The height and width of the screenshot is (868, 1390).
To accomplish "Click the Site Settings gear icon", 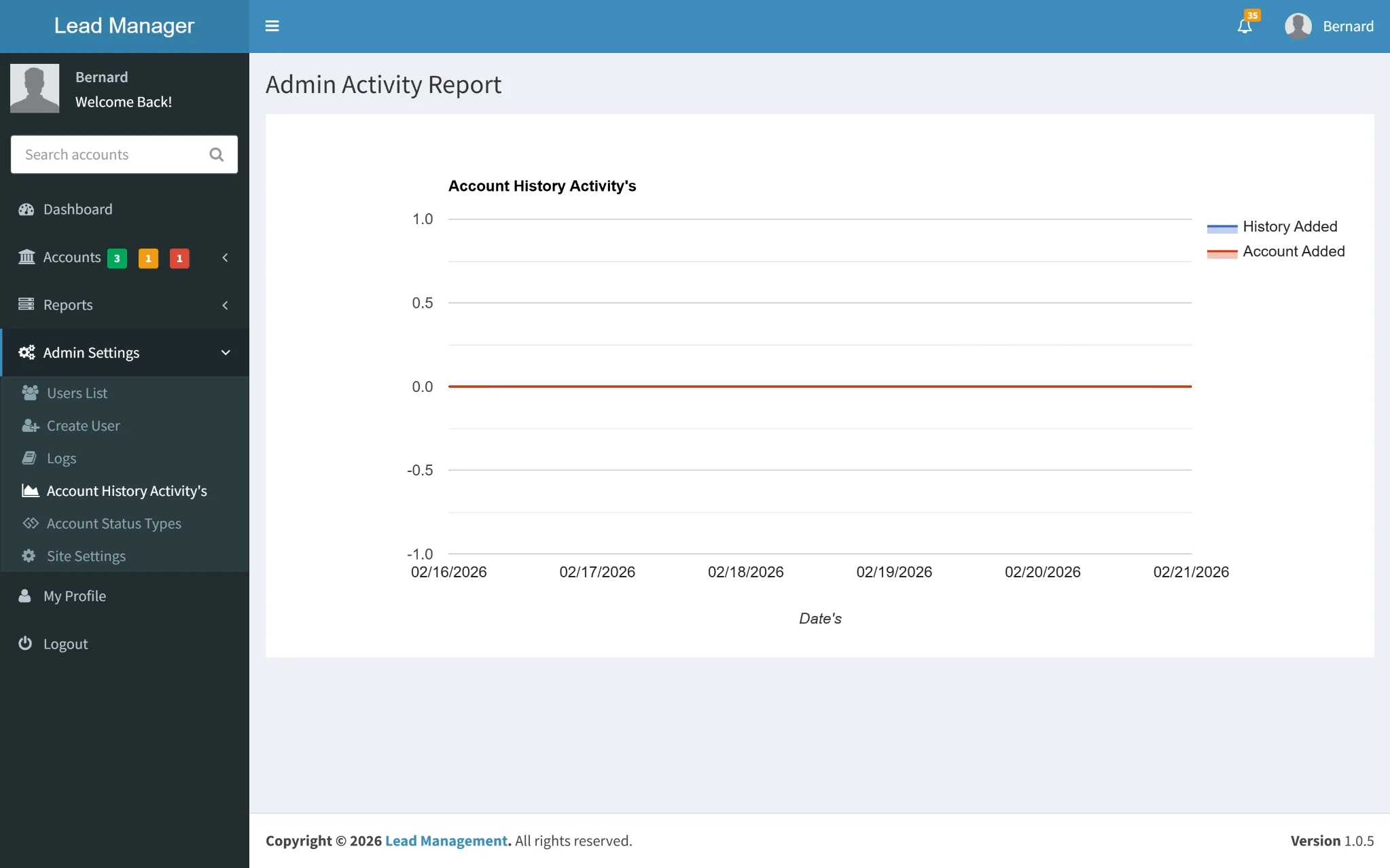I will point(29,556).
